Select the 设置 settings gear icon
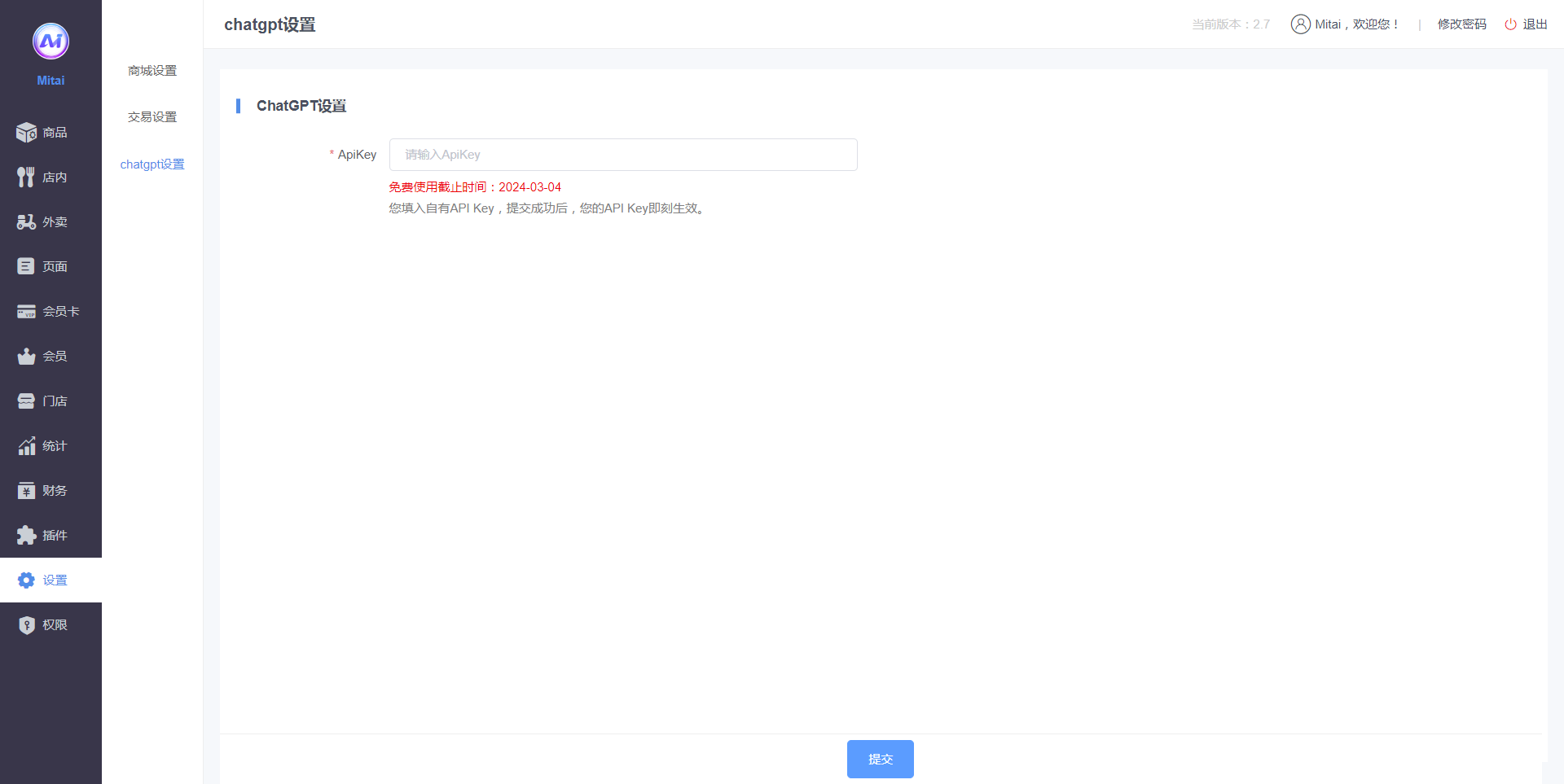This screenshot has height=784, width=1564. 26,580
